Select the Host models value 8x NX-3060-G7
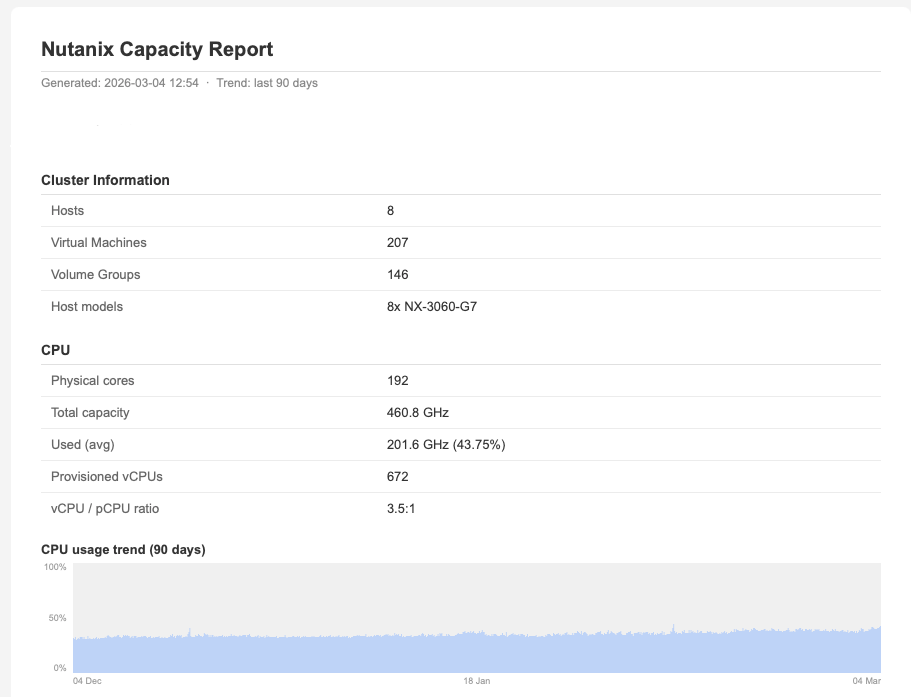911x697 pixels. [x=431, y=307]
